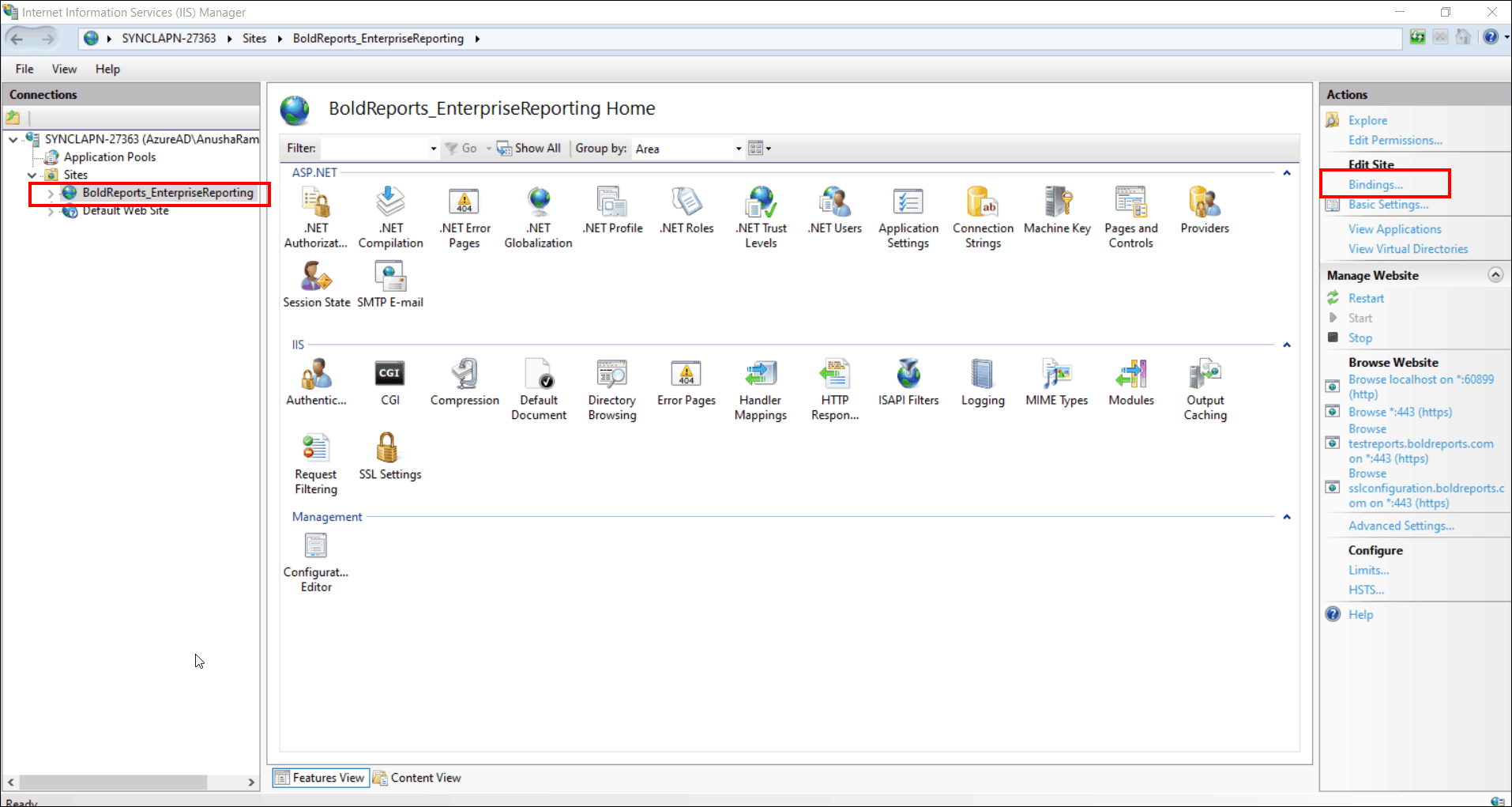This screenshot has height=807, width=1512.
Task: Open the Help menu
Action: 107,69
